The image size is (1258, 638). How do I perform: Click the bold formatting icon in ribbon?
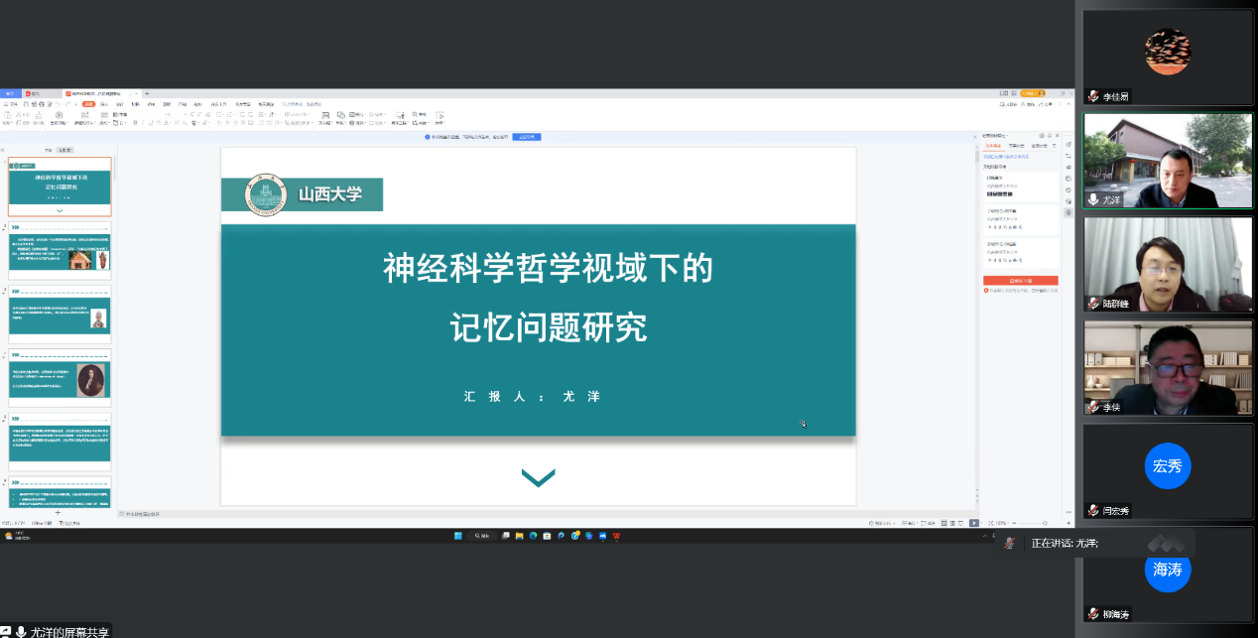(133, 123)
